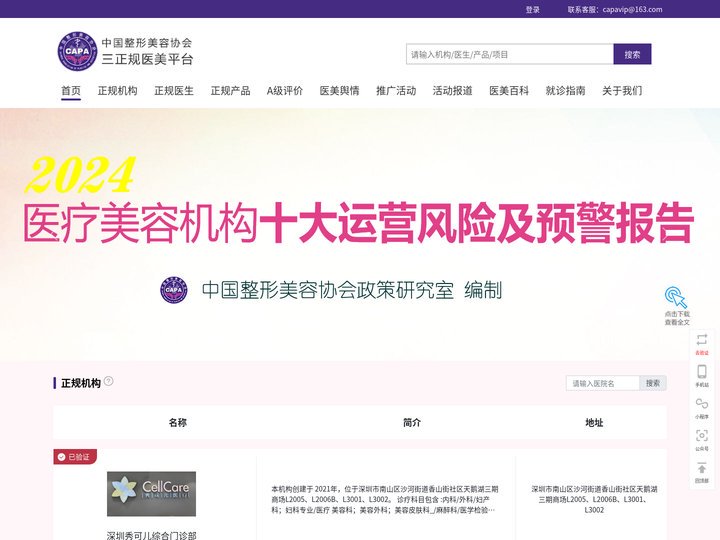Click the 简介 column header

pos(412,422)
